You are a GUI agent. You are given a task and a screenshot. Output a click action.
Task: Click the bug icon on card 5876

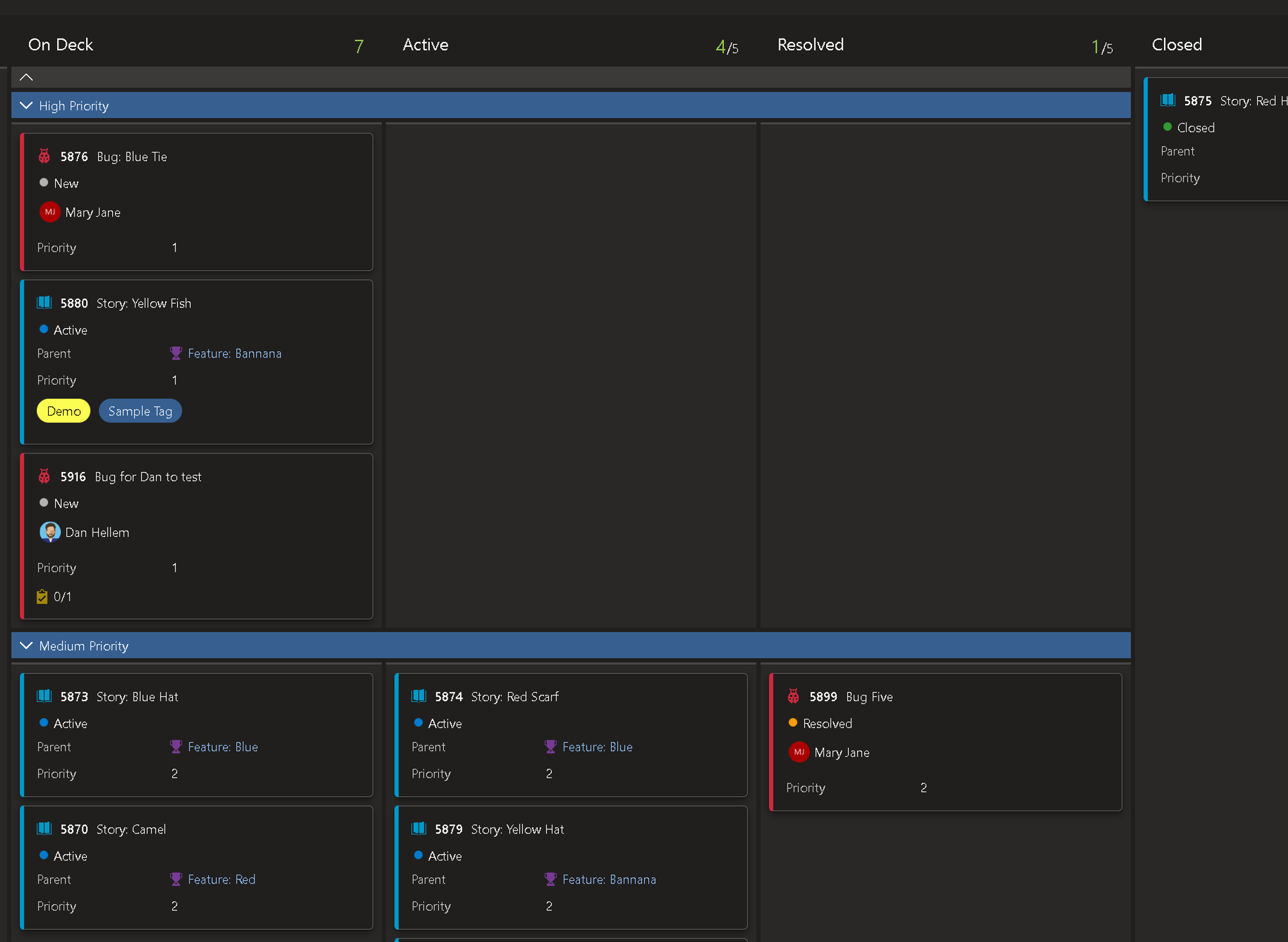[44, 157]
